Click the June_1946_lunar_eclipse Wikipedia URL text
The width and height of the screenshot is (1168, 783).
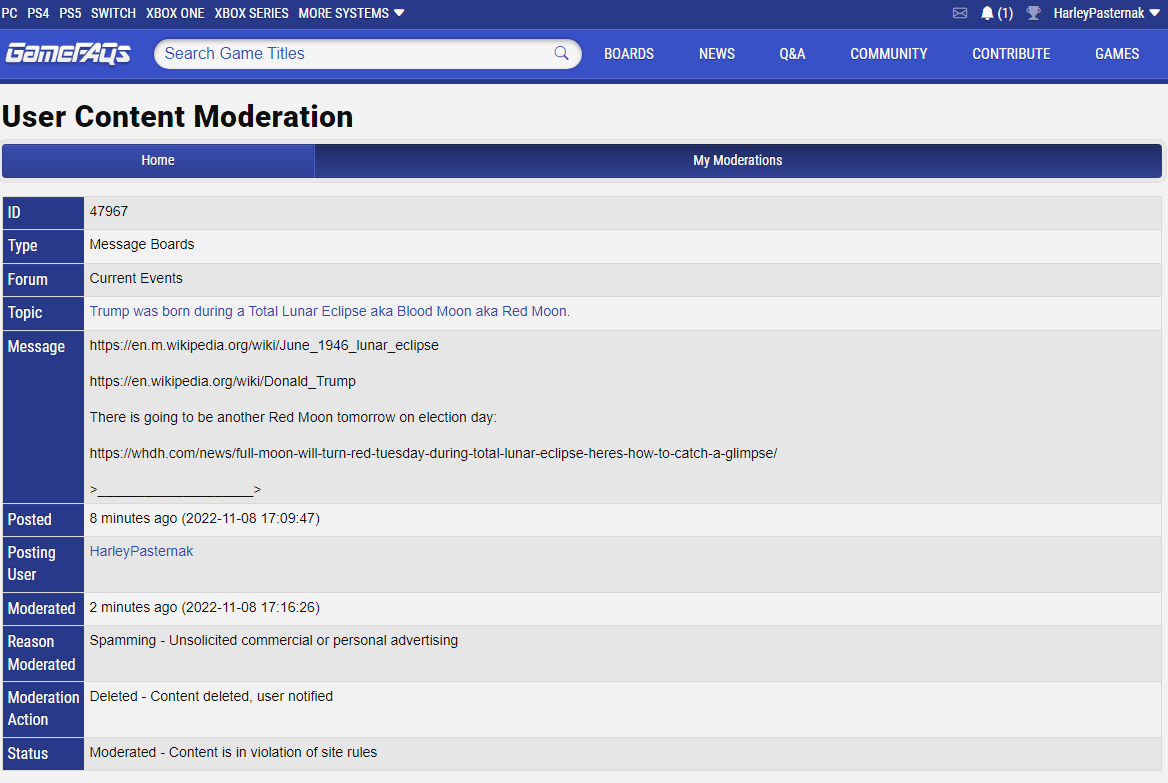(x=264, y=346)
